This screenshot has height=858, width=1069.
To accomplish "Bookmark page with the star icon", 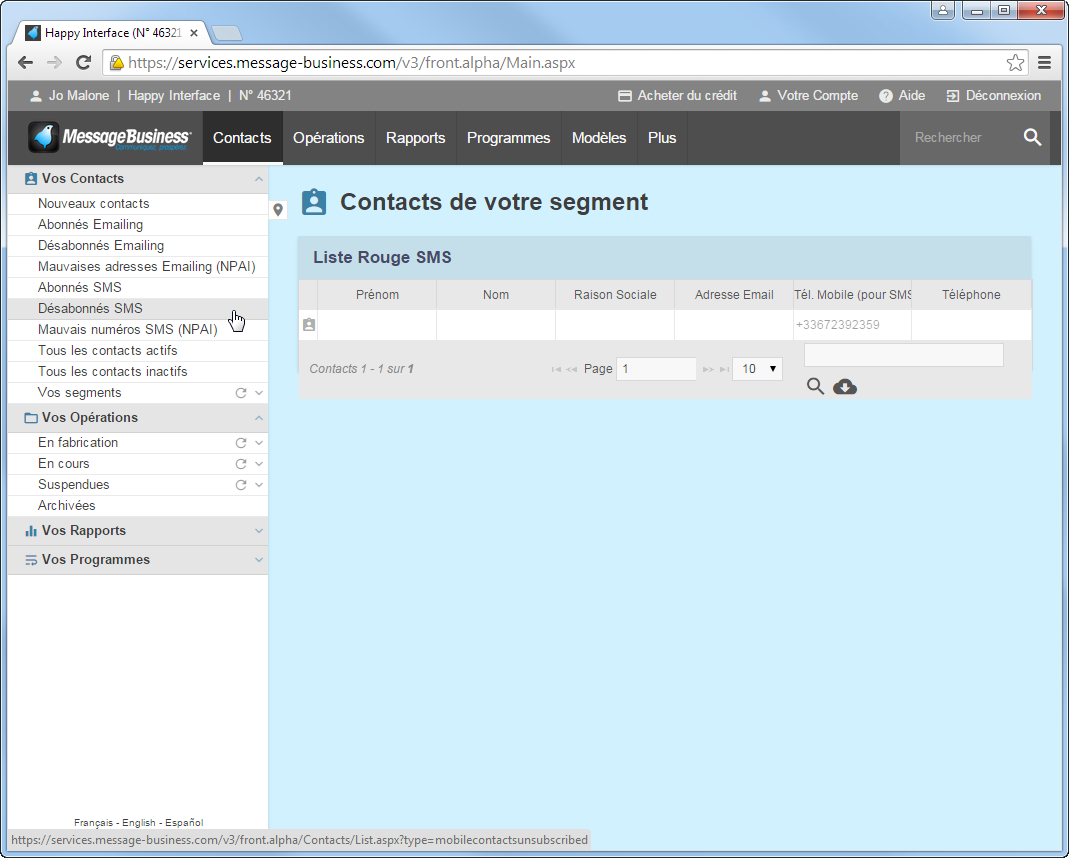I will click(x=1015, y=63).
